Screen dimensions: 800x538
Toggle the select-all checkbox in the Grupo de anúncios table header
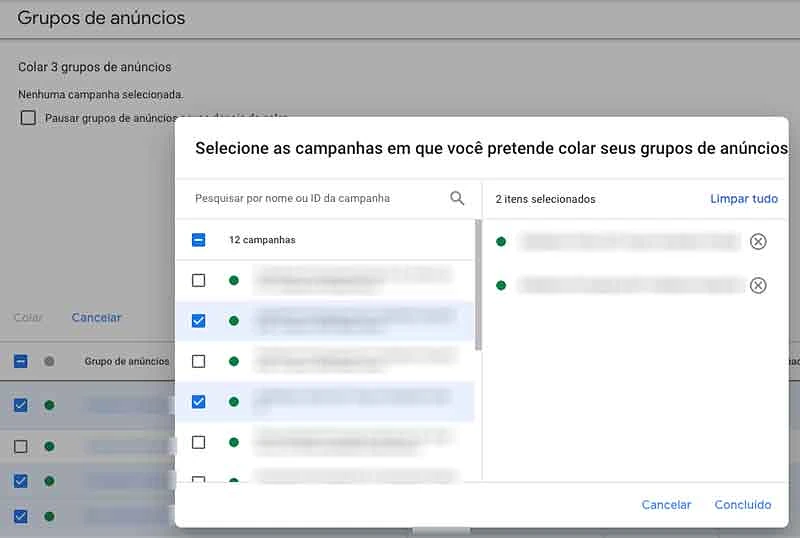pos(20,361)
